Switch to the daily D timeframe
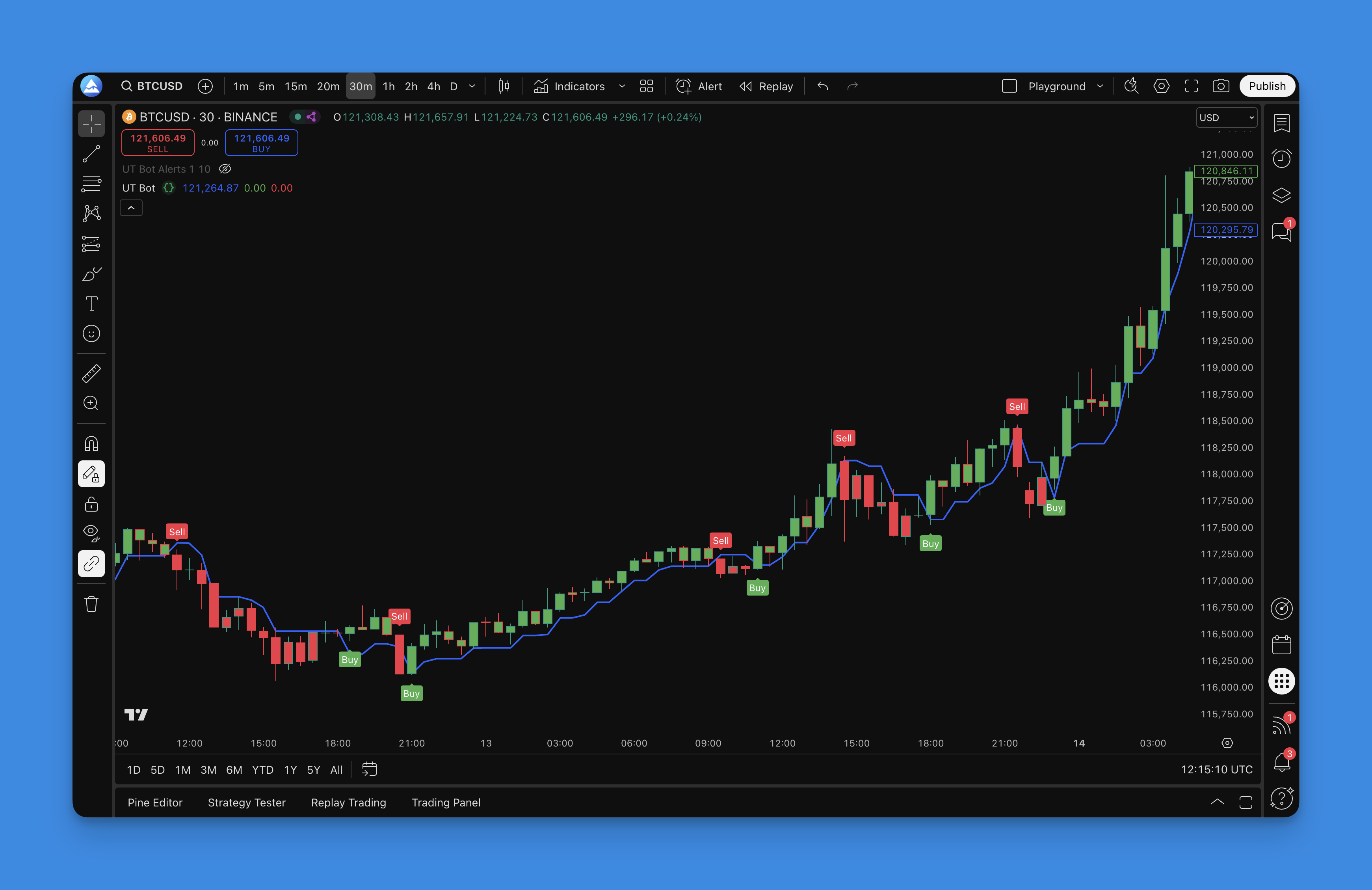Viewport: 1372px width, 890px height. pyautogui.click(x=454, y=86)
